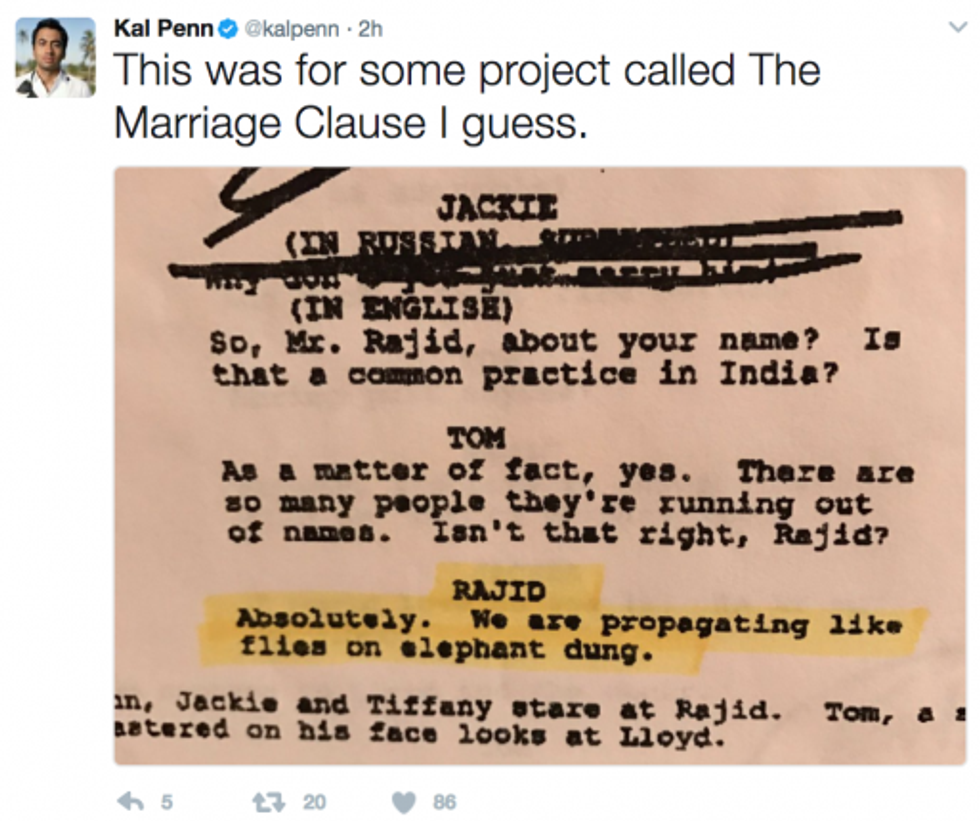The image size is (980, 821).
Task: View the reply count of 5
Action: pyautogui.click(x=167, y=802)
